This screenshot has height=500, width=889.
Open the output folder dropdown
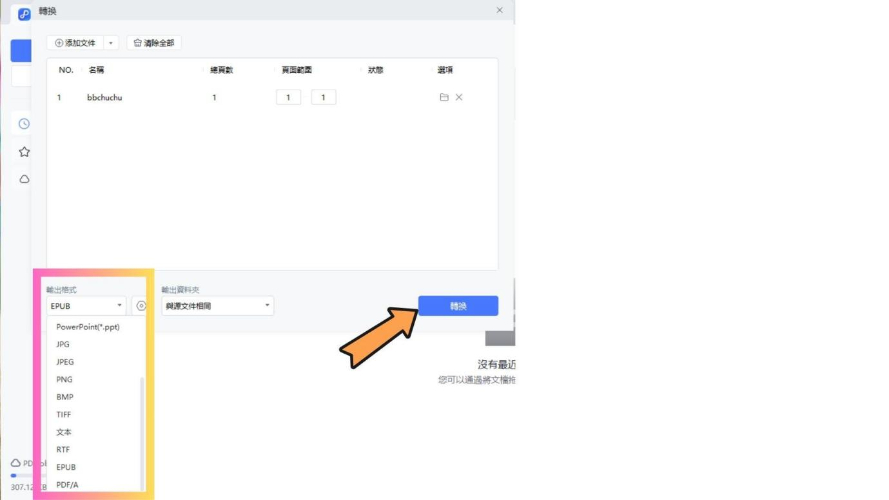[x=217, y=306]
